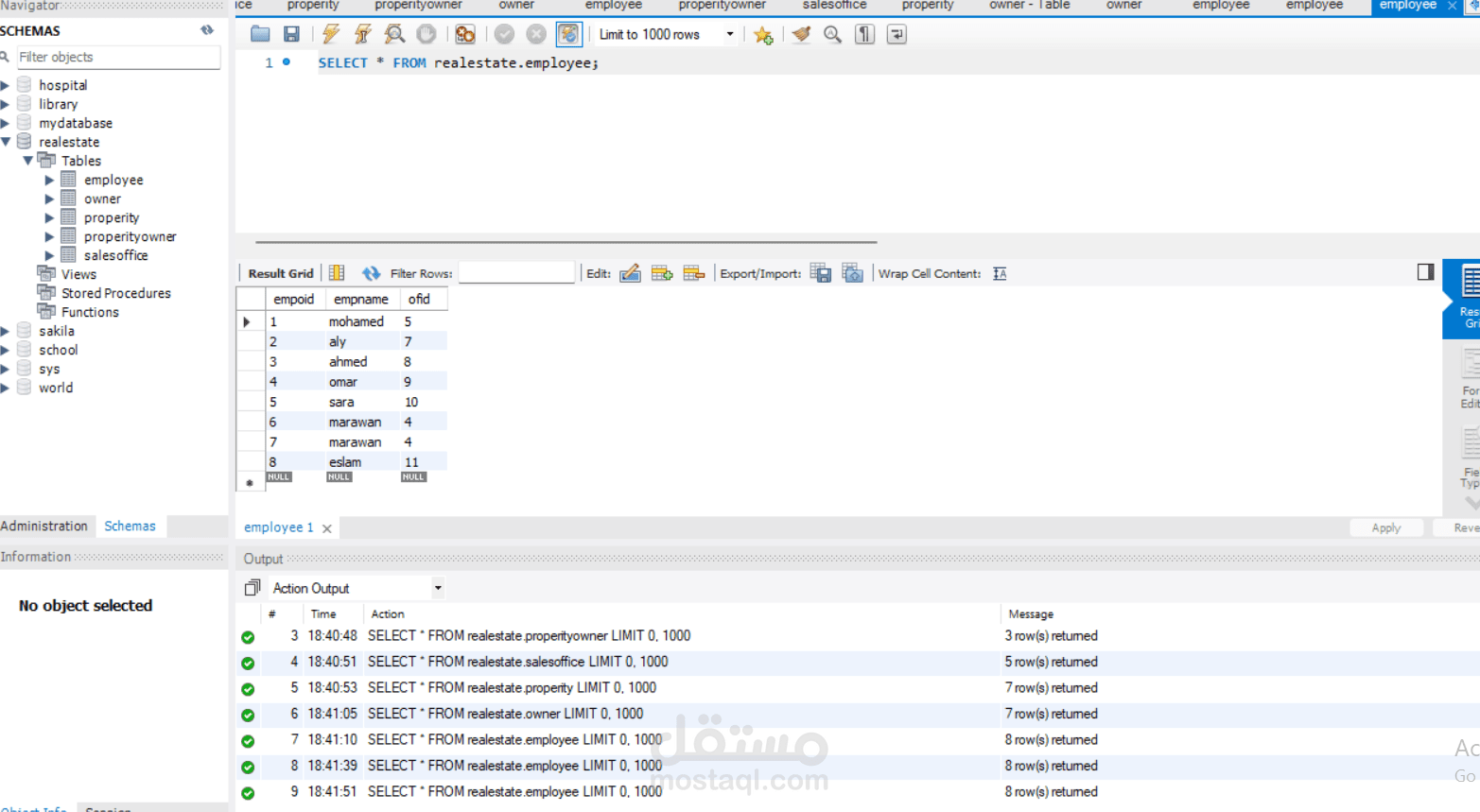1480x812 pixels.
Task: Click the Filter Rows input field
Action: (516, 273)
